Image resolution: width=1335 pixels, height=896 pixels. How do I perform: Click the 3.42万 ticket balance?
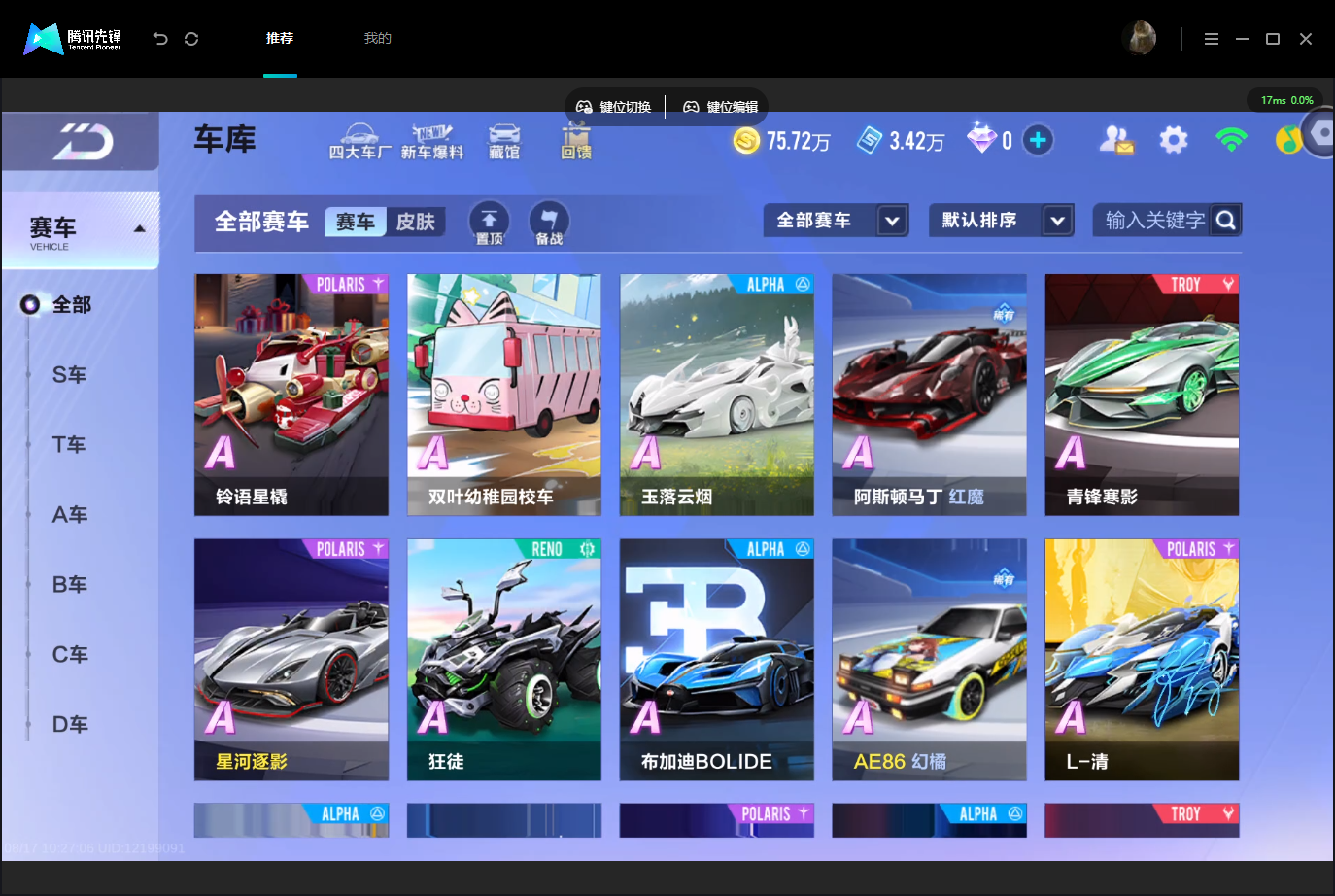(x=917, y=142)
